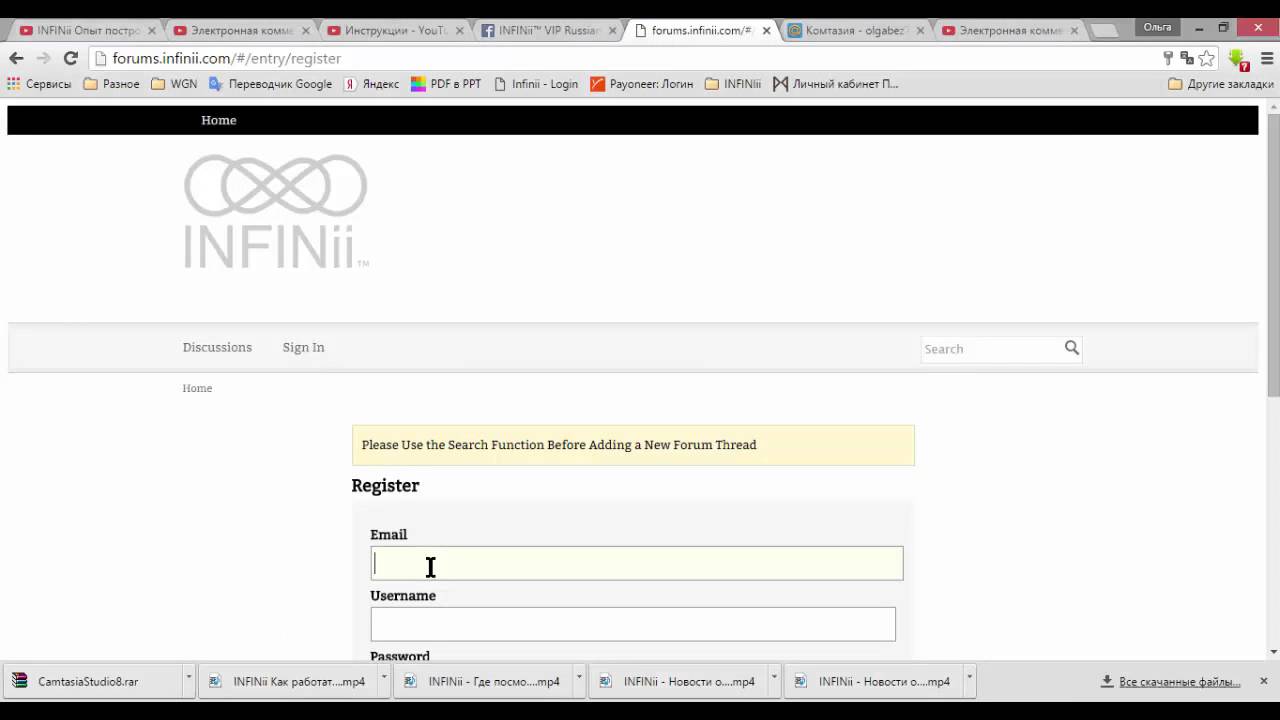Close the INFINii VIP Russian tab
The width and height of the screenshot is (1280, 720).
613,30
